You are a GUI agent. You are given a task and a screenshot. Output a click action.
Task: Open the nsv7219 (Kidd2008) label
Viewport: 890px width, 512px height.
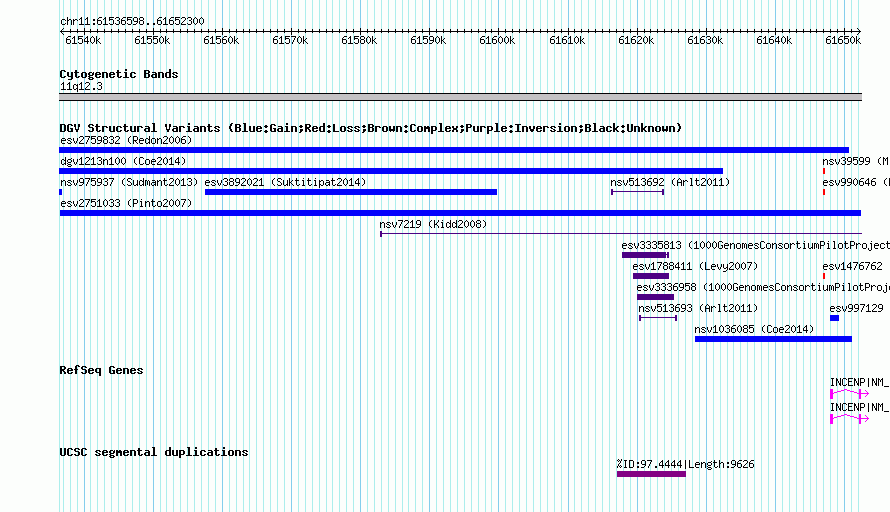[433, 224]
